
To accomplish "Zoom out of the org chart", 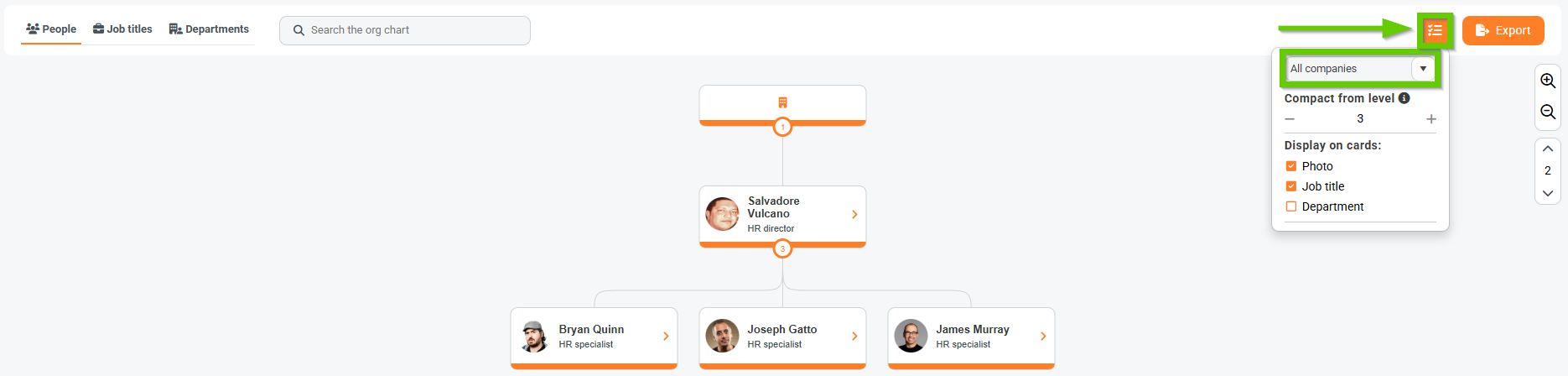I will pyautogui.click(x=1548, y=112).
